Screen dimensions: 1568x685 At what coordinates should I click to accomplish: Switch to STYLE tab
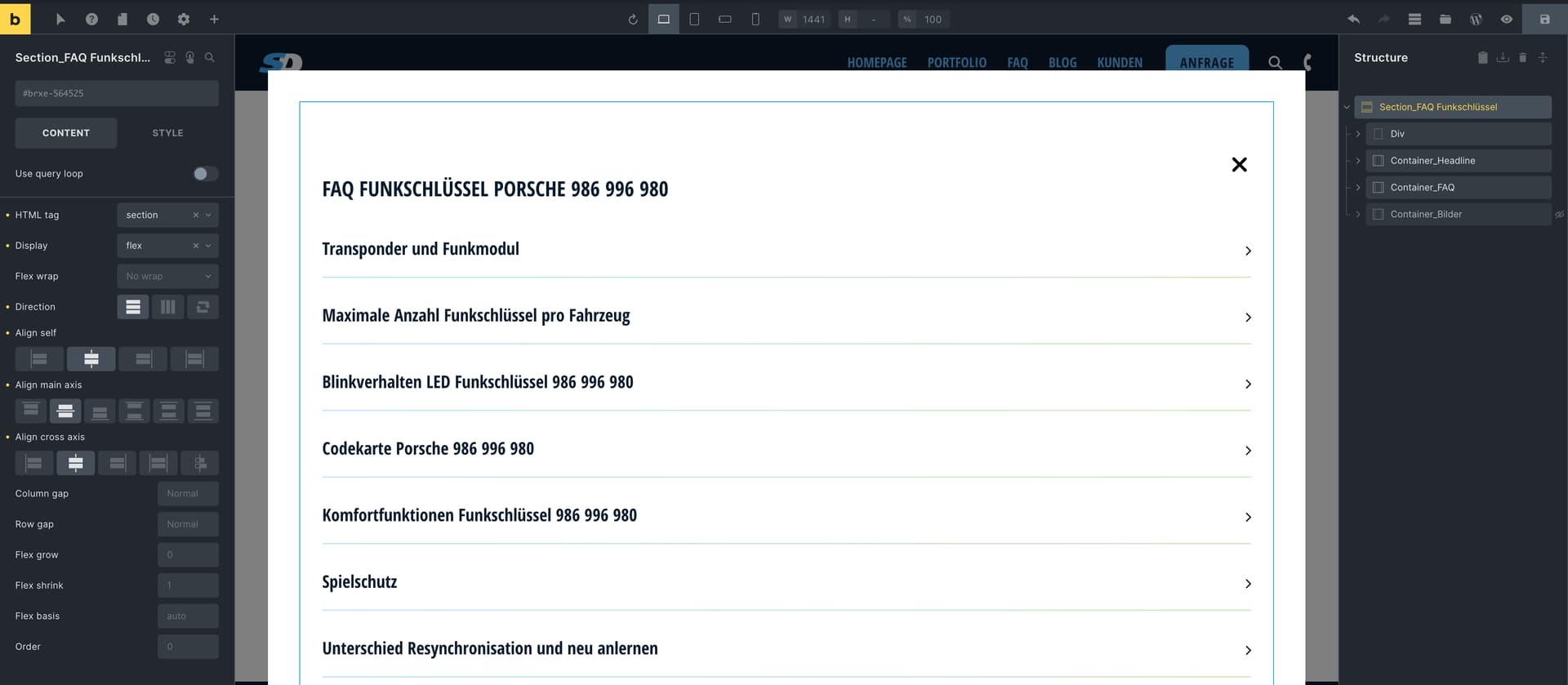coord(167,133)
